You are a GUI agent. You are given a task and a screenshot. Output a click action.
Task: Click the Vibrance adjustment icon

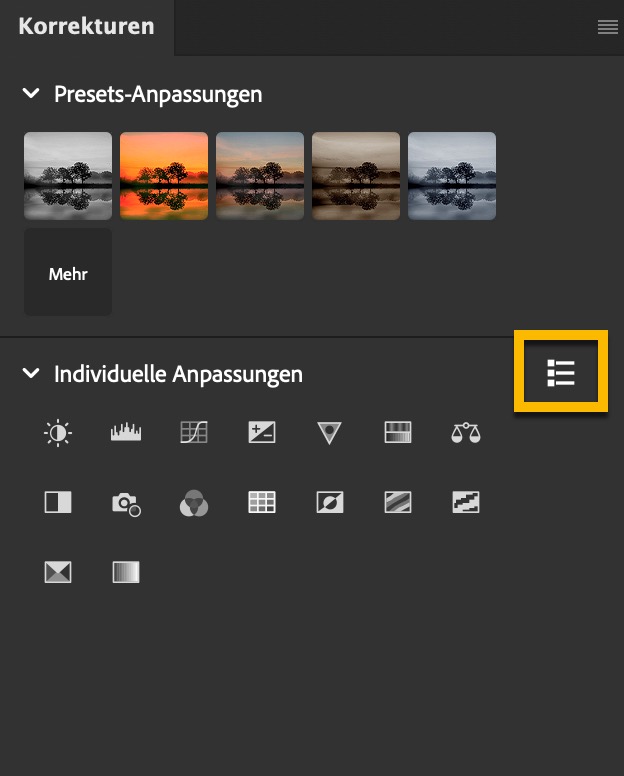pyautogui.click(x=330, y=433)
